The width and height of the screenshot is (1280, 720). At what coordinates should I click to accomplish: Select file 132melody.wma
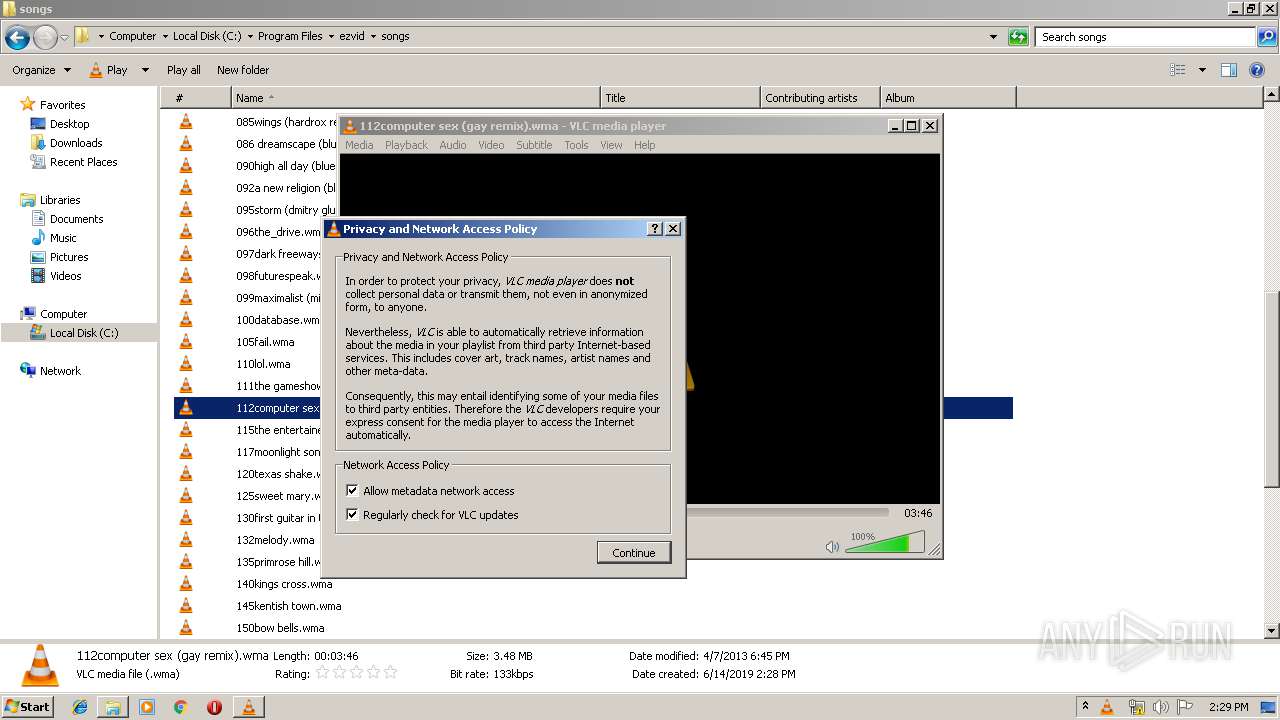275,540
